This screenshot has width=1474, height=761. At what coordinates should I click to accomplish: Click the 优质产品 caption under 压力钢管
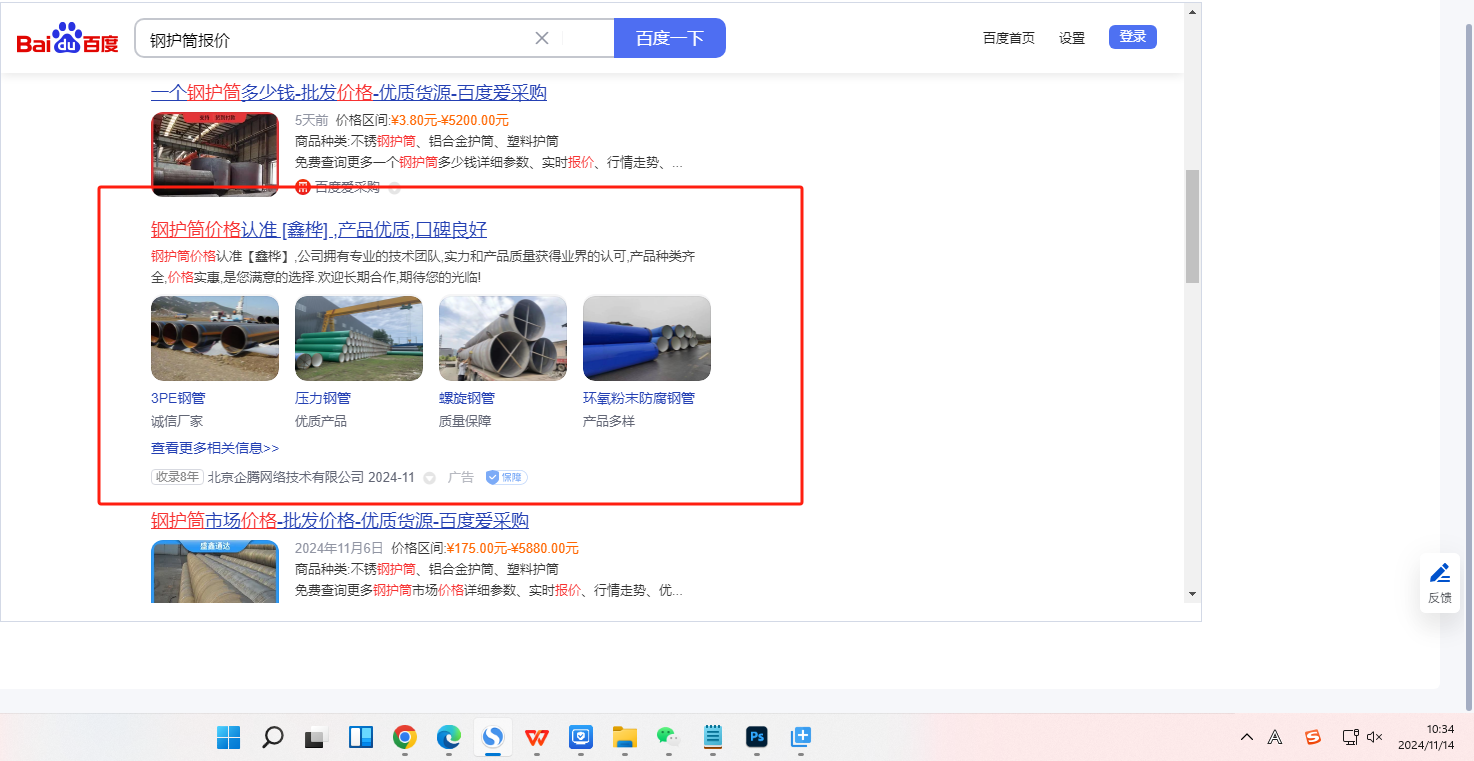[x=321, y=421]
